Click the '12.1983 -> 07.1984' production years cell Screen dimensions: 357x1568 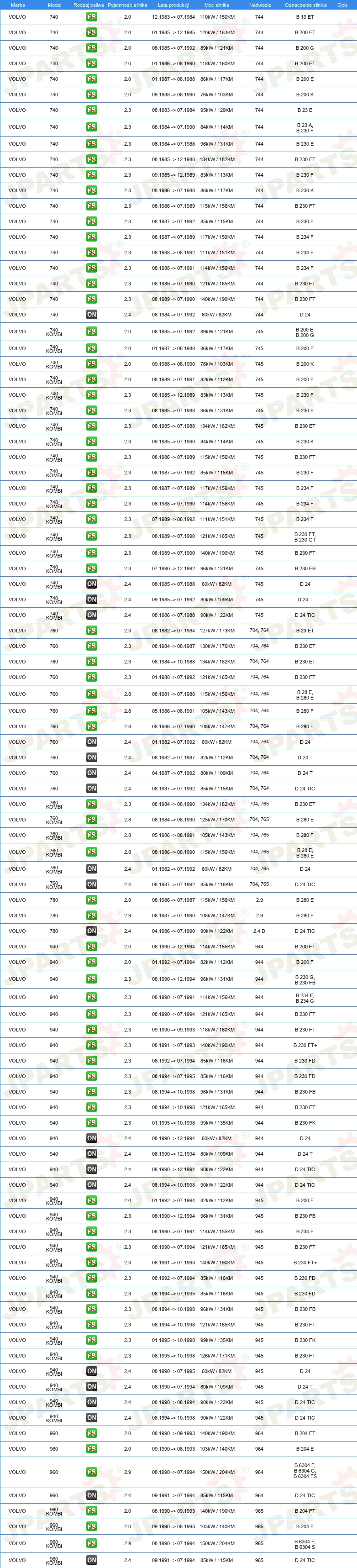pos(173,17)
